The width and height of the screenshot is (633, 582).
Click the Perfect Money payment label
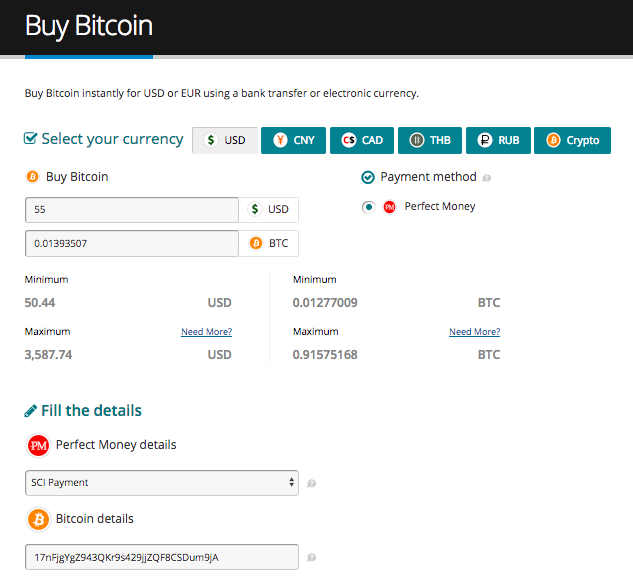[x=440, y=207]
